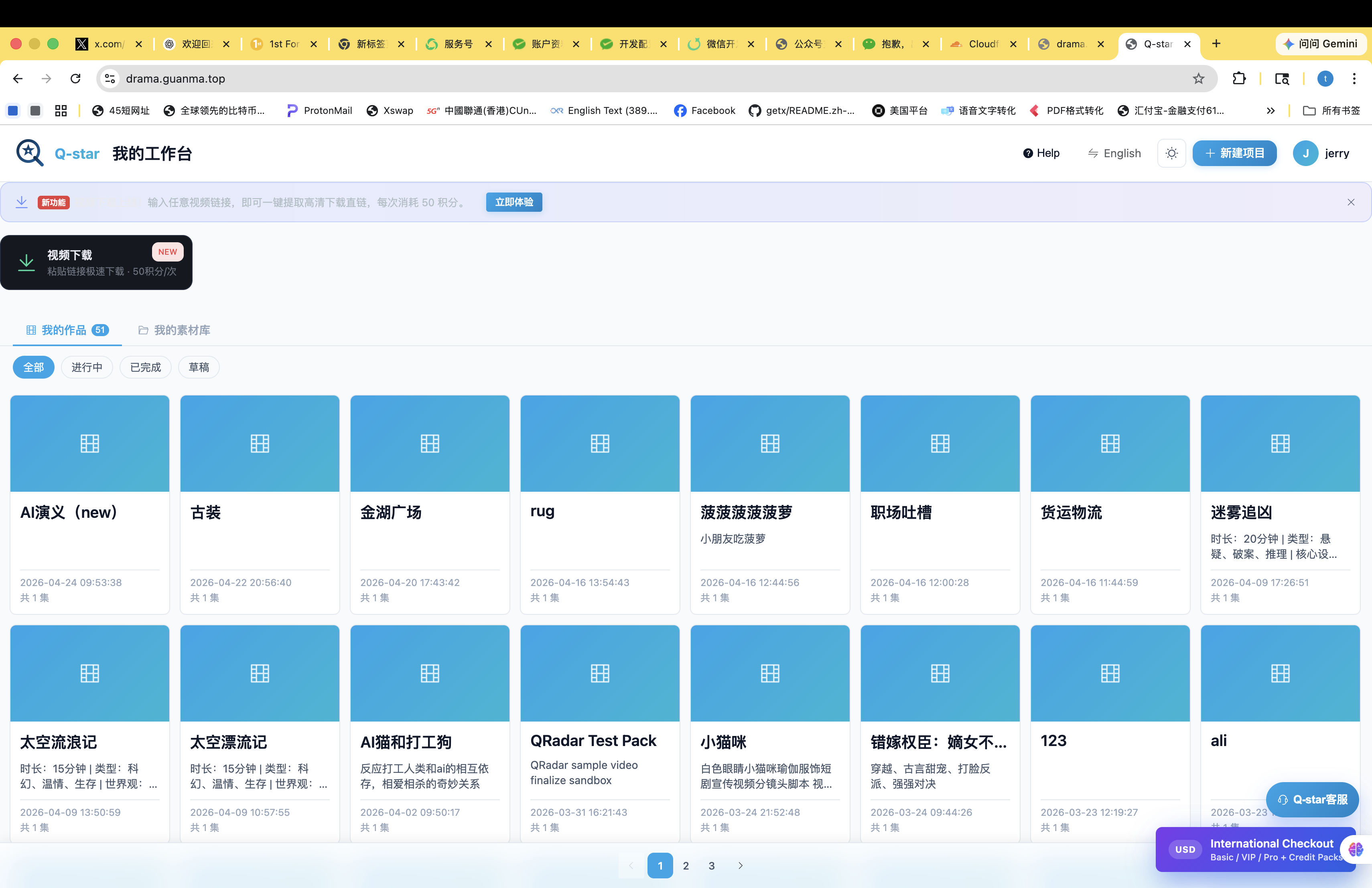Image resolution: width=1372 pixels, height=888 pixels.
Task: Click the 职场吐槽 project title
Action: point(901,512)
